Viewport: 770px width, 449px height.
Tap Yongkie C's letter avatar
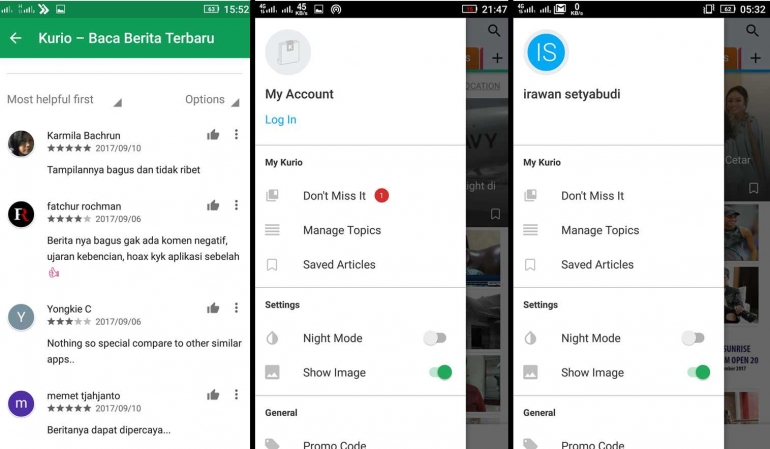pos(21,317)
